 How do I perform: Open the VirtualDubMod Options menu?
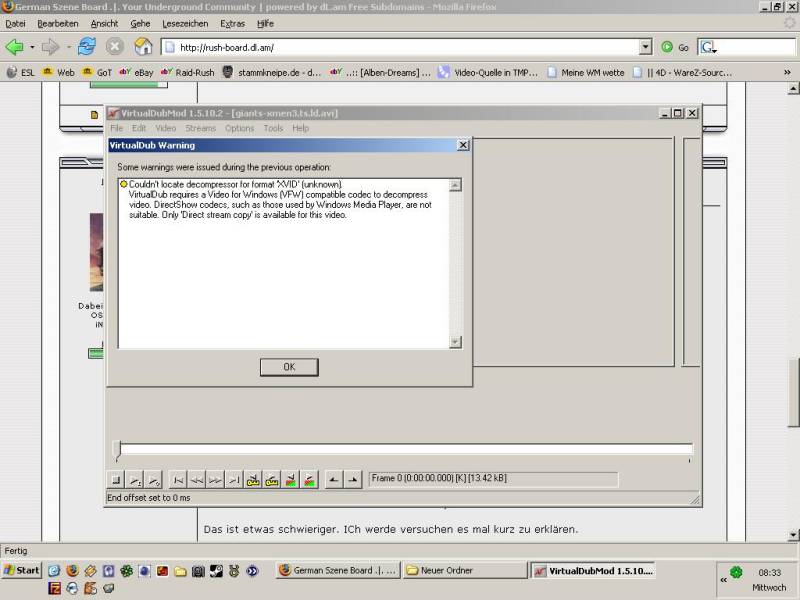[x=239, y=128]
